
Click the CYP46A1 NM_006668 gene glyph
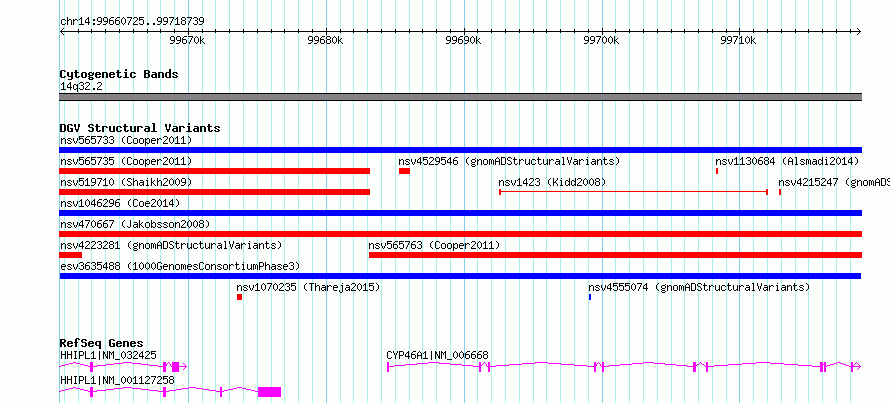point(624,367)
